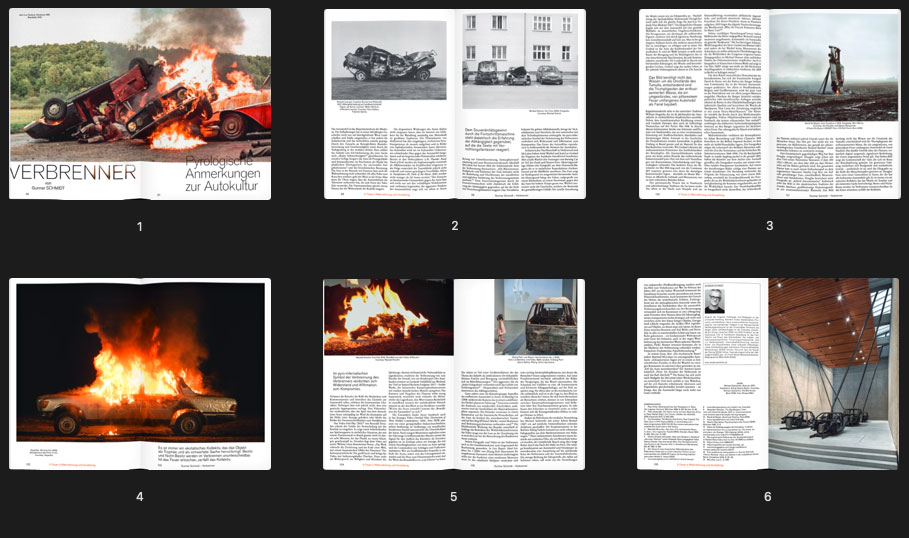Click page number label 2
This screenshot has width=909, height=538.
tap(454, 227)
